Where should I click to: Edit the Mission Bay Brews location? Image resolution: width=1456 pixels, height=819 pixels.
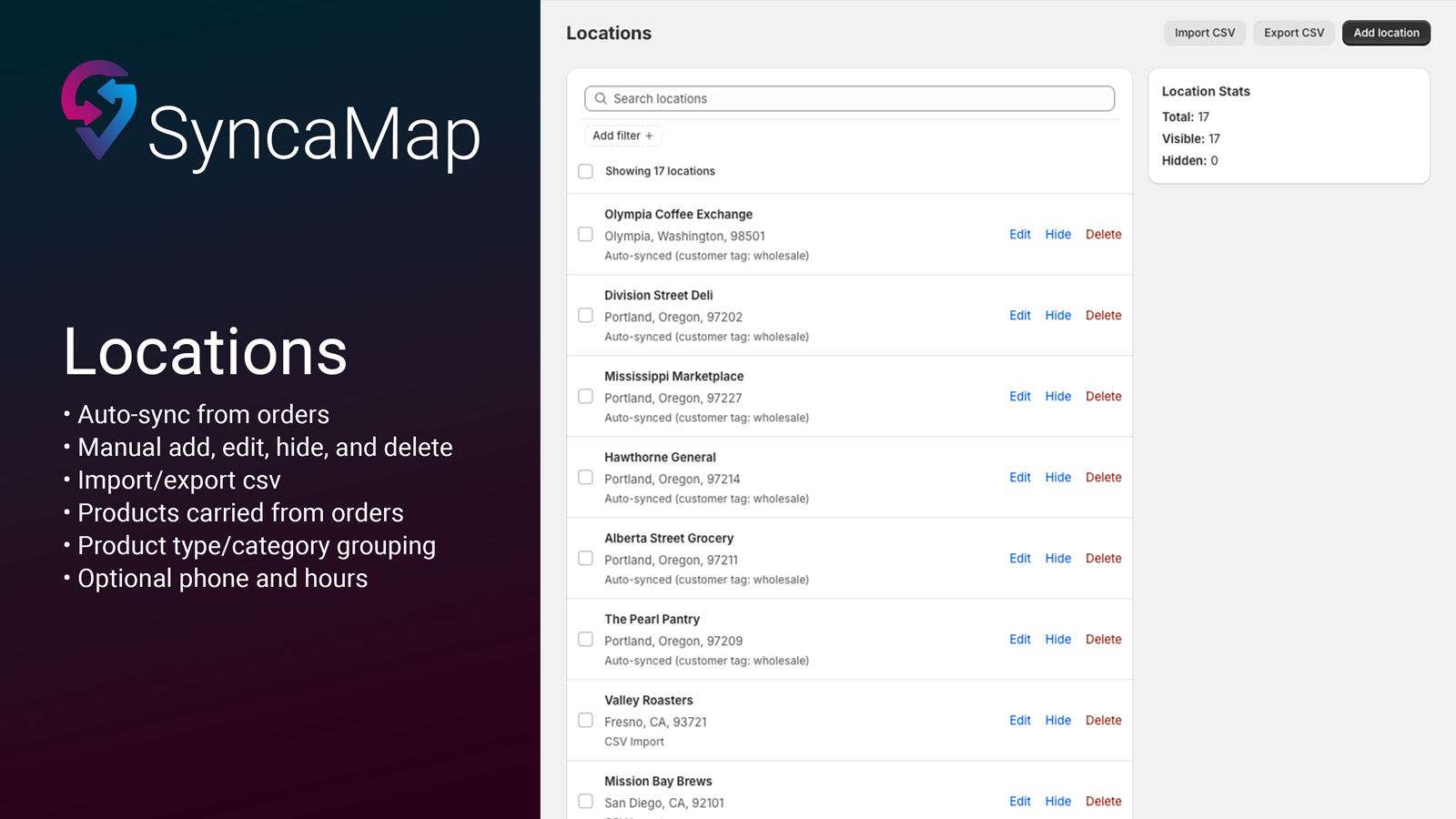[x=1020, y=801]
